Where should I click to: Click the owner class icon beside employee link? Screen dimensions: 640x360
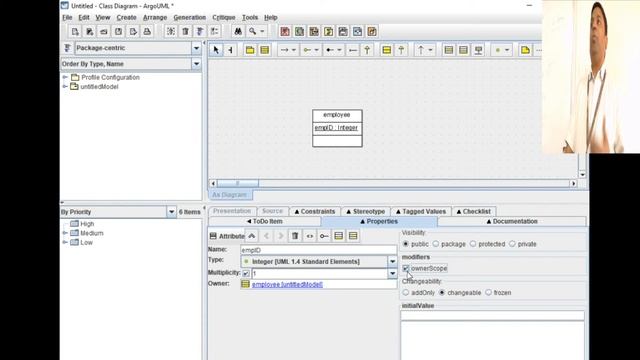pyautogui.click(x=245, y=284)
